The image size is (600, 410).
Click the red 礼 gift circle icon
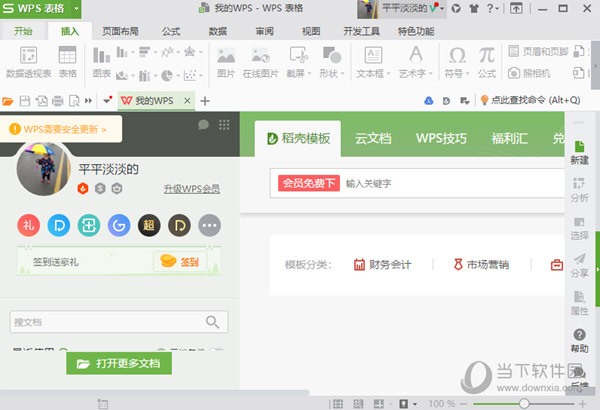pos(28,225)
